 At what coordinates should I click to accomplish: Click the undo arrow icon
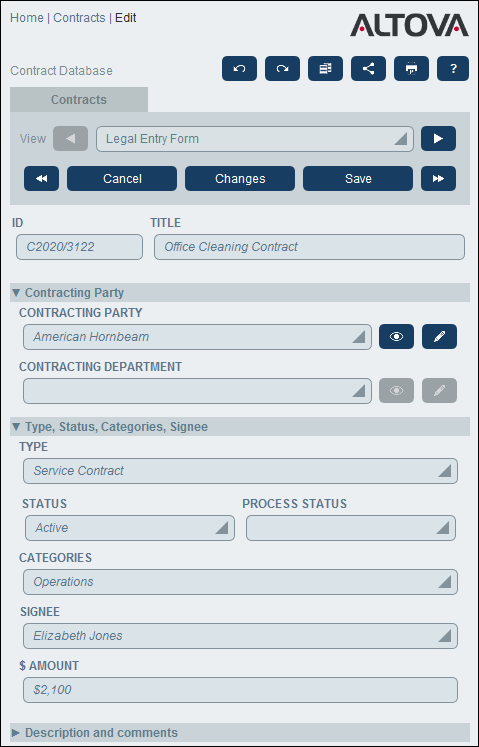click(239, 69)
